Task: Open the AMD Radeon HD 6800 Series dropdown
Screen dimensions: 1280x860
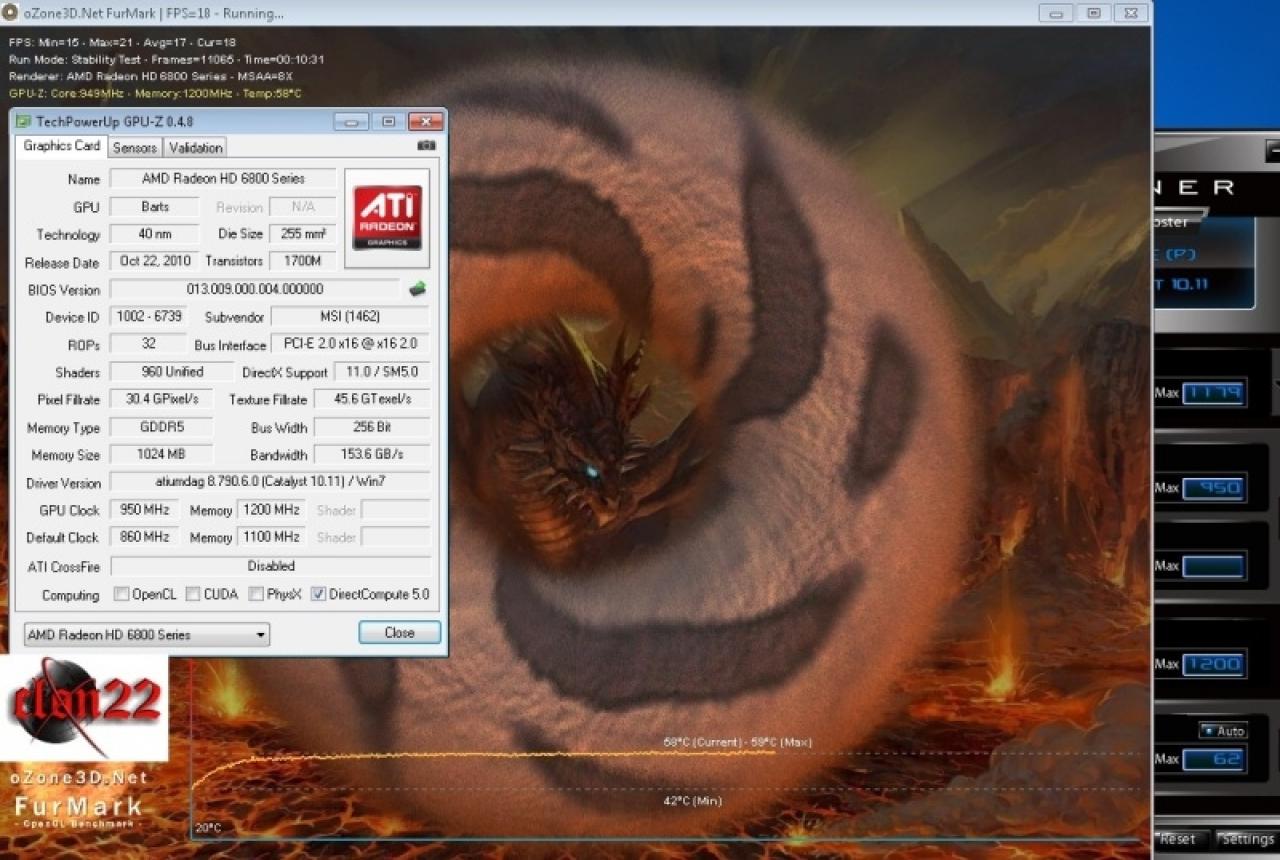Action: point(146,634)
